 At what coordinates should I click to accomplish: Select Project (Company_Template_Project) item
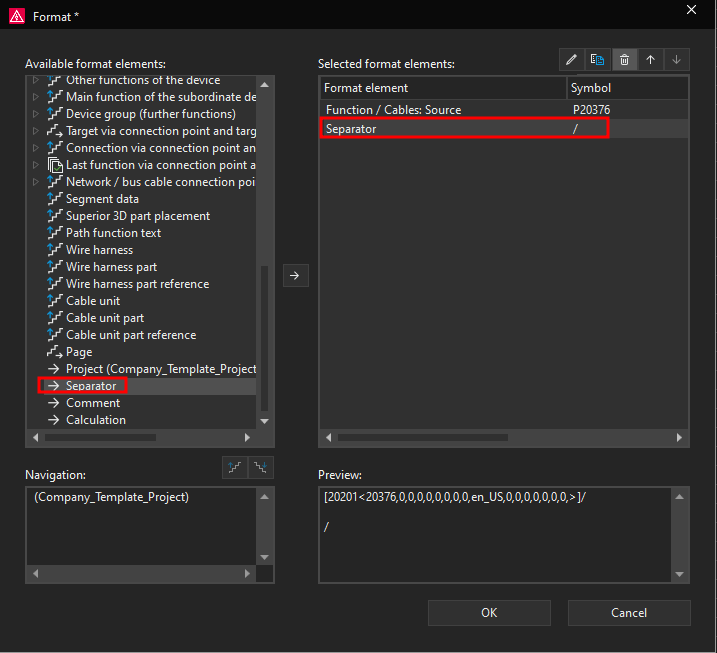point(161,369)
